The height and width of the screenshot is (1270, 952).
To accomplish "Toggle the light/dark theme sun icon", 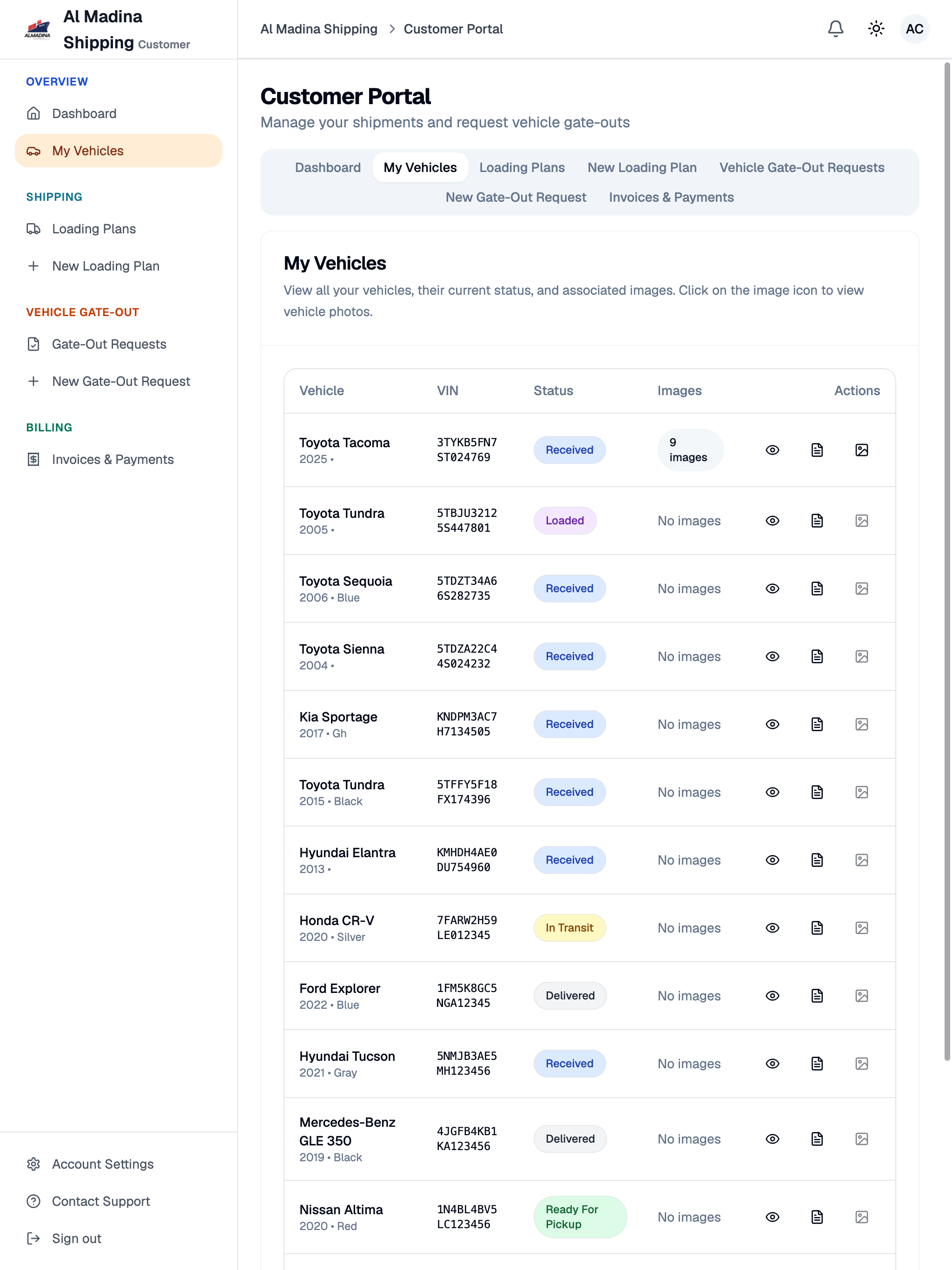I will 876,29.
